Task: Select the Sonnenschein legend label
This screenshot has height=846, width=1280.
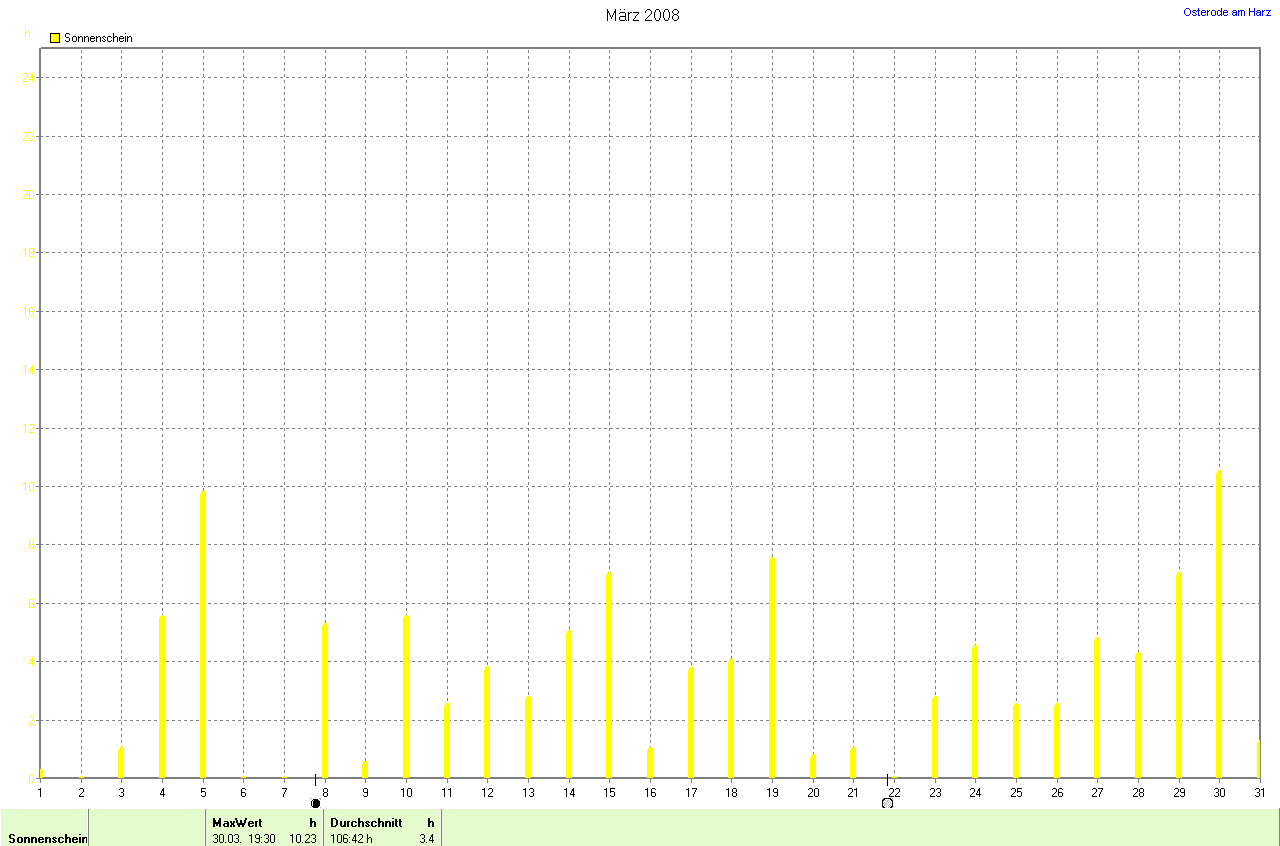Action: pyautogui.click(x=98, y=38)
